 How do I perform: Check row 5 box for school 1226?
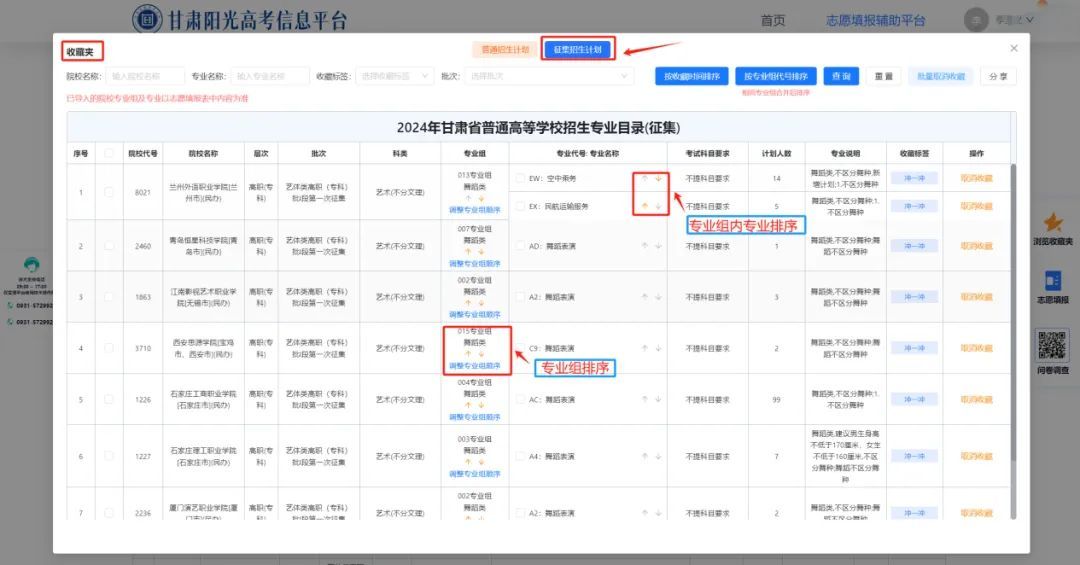click(x=109, y=400)
